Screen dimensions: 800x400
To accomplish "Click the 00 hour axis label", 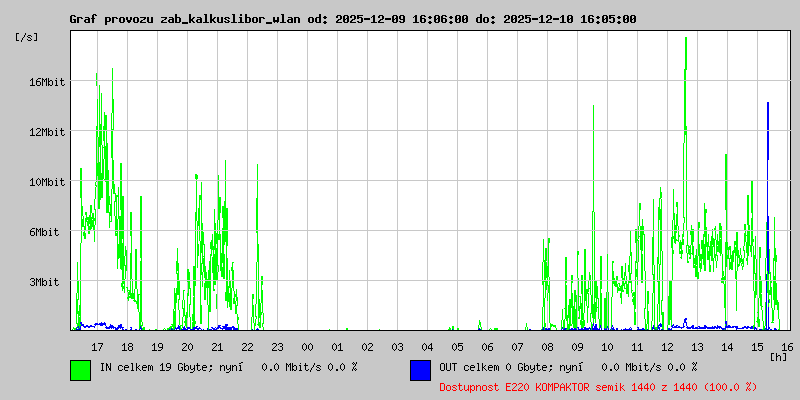I will tap(307, 347).
